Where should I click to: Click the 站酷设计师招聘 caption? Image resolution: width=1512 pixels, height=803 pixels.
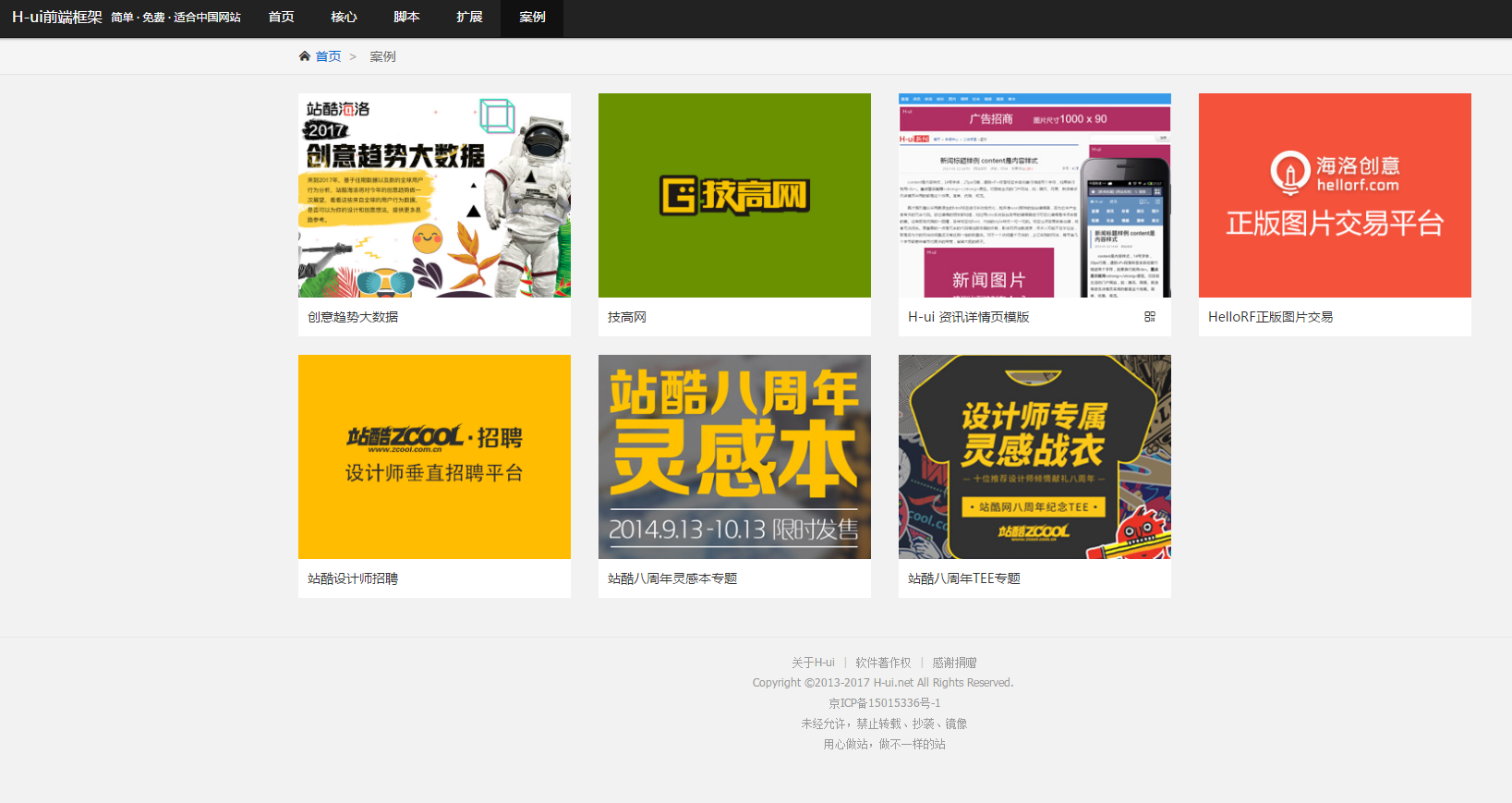click(353, 578)
